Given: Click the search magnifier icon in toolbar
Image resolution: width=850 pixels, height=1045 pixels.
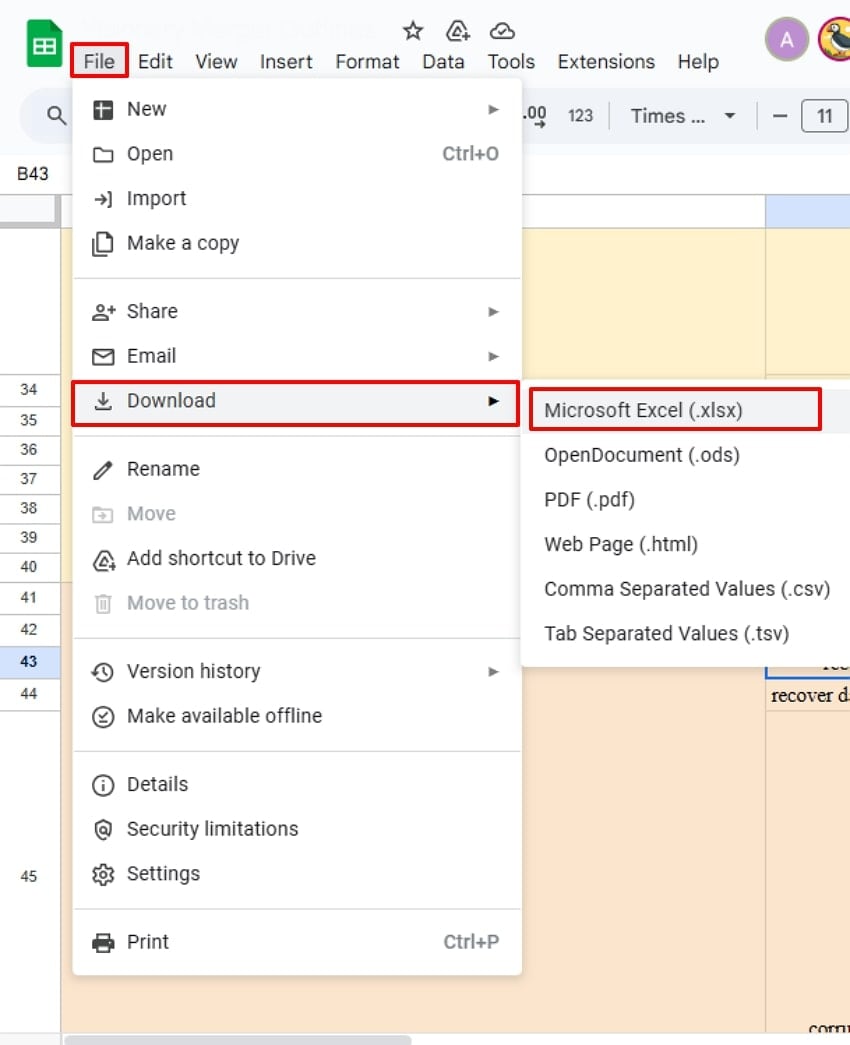Looking at the screenshot, I should coord(57,116).
